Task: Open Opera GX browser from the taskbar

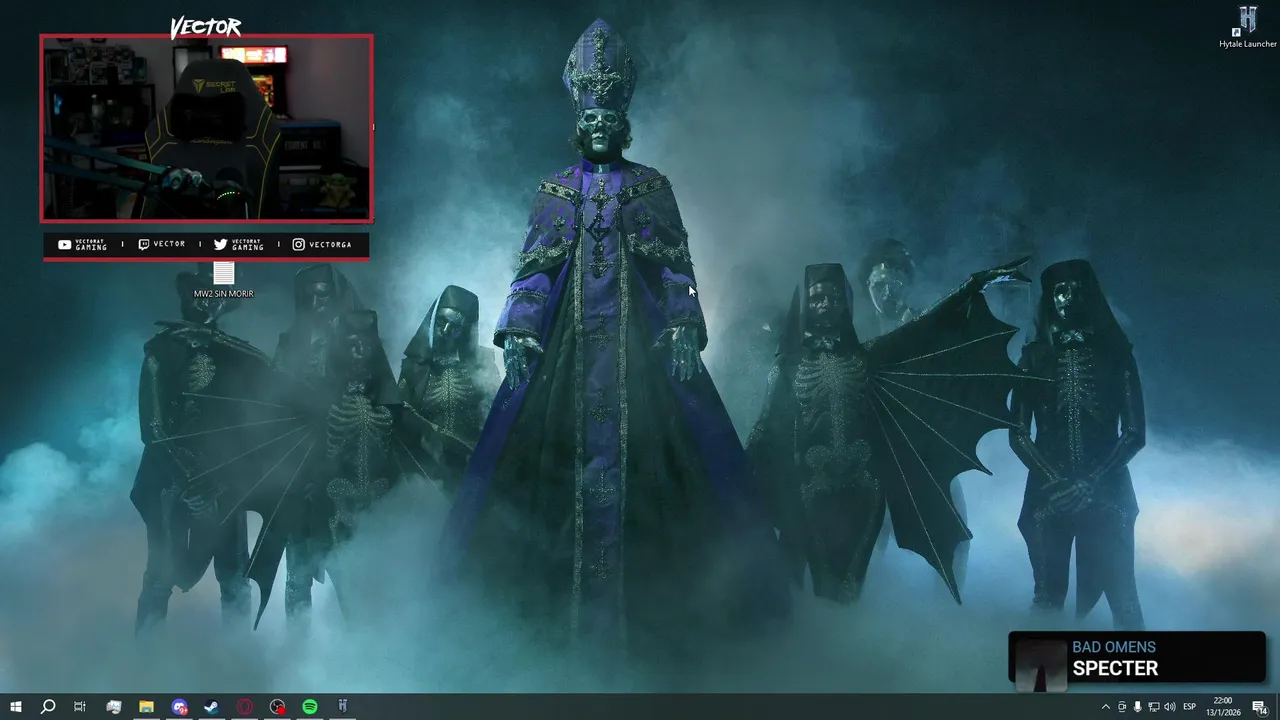Action: point(244,707)
